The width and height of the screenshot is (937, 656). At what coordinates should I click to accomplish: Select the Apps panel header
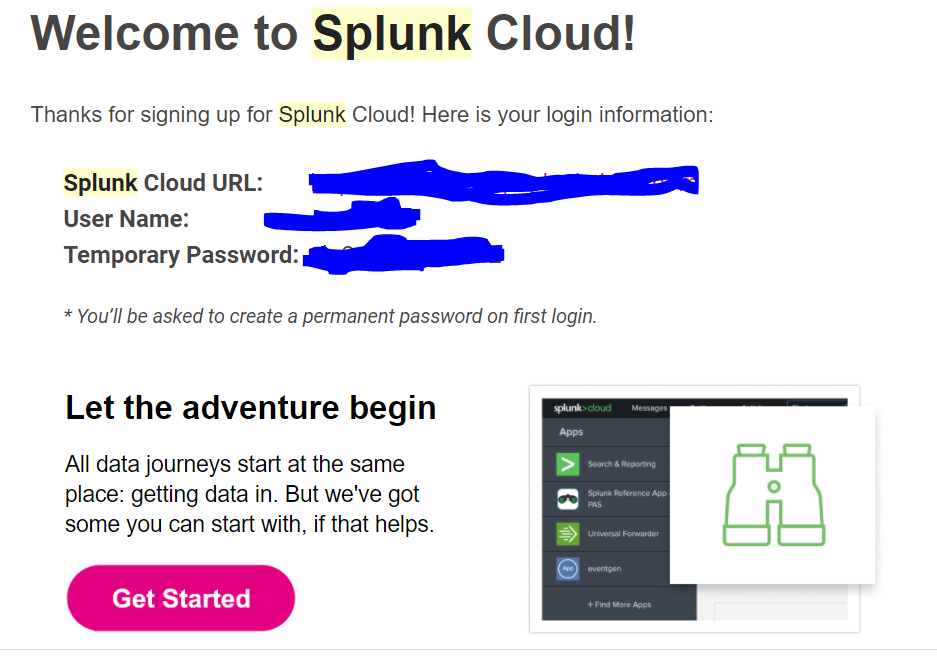572,432
